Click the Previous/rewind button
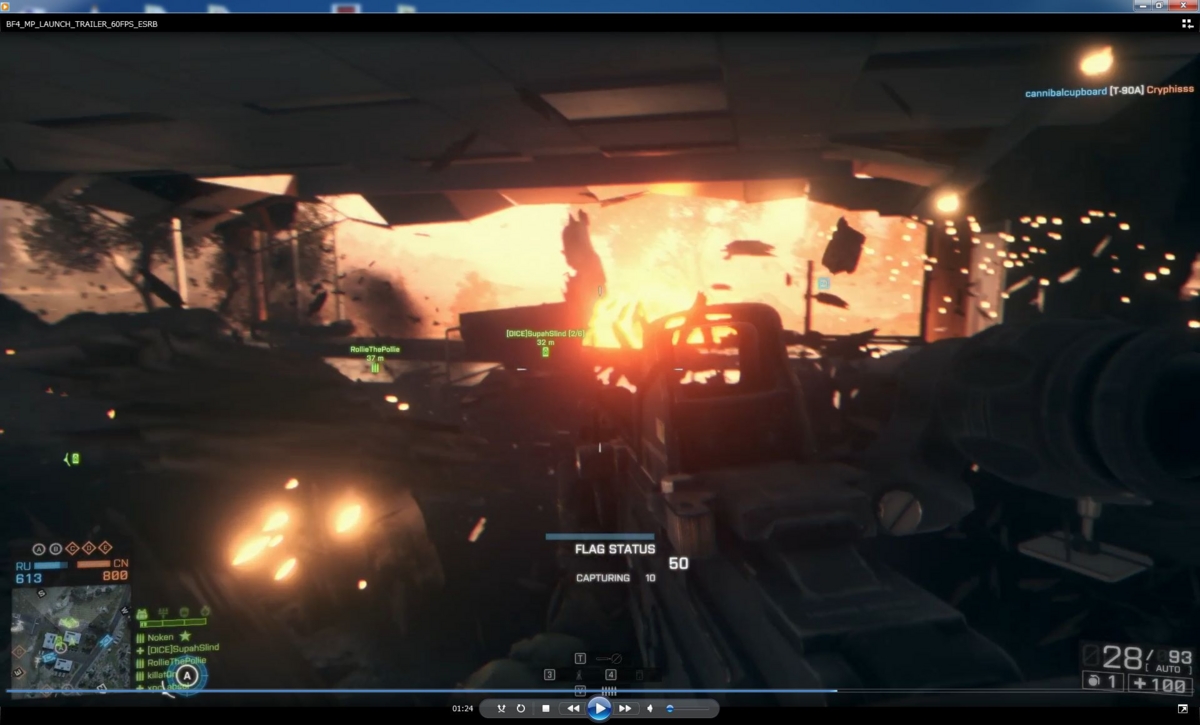Viewport: 1200px width, 725px height. (x=573, y=708)
